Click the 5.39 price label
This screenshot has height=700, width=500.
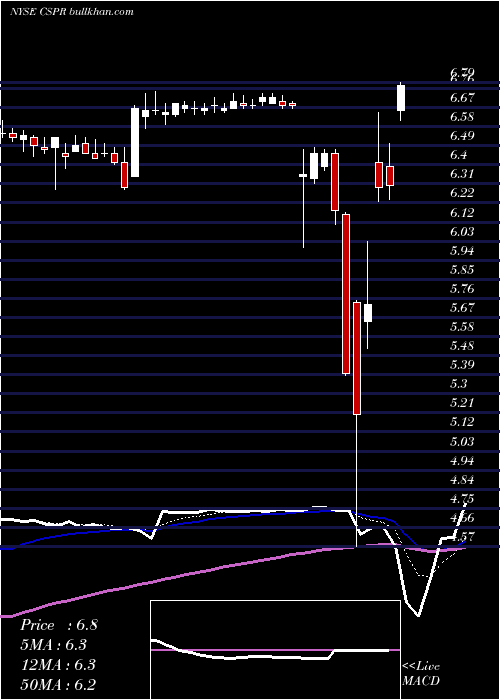(462, 365)
